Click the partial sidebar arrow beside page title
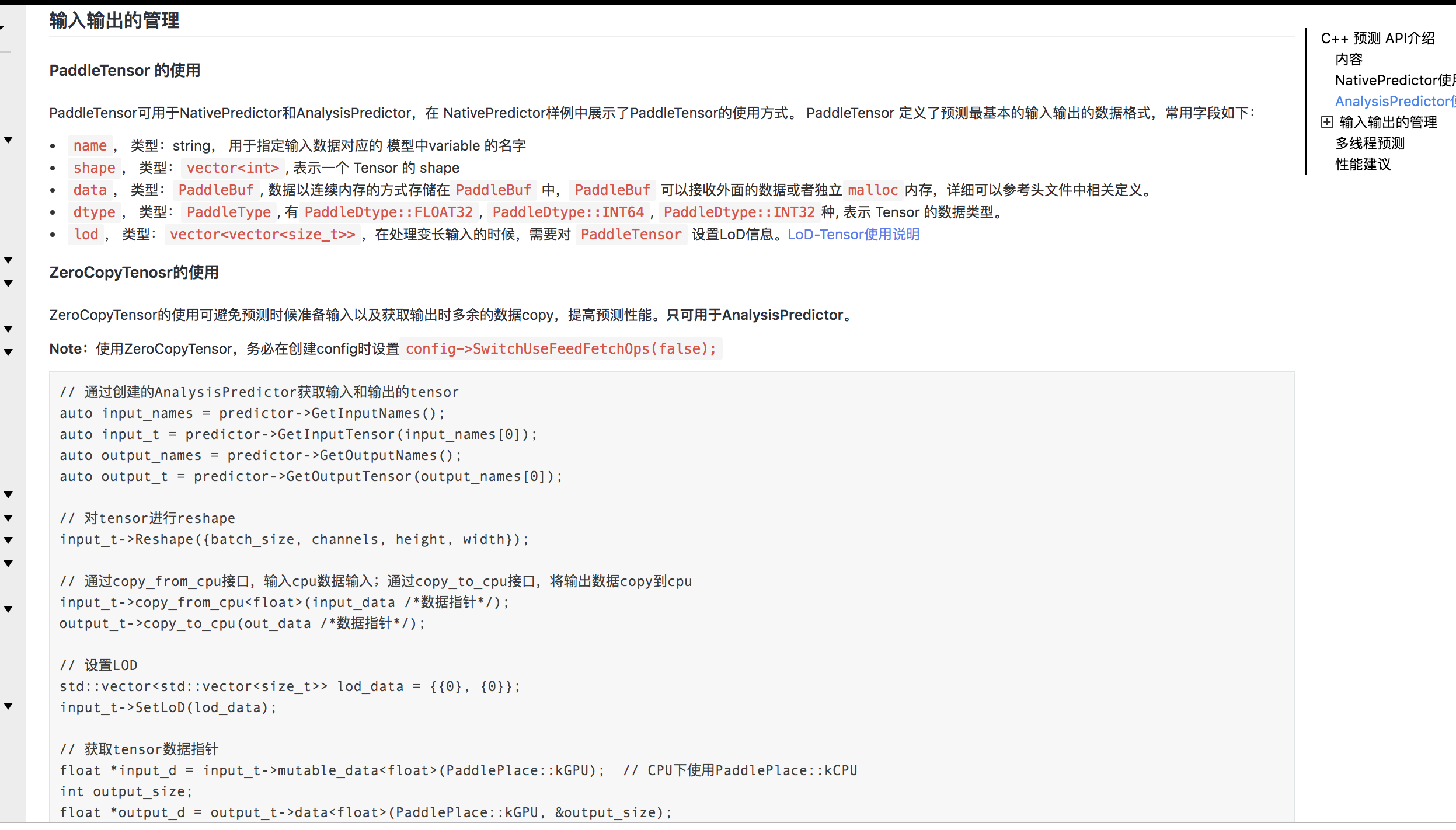This screenshot has width=1456, height=830. tap(3, 27)
